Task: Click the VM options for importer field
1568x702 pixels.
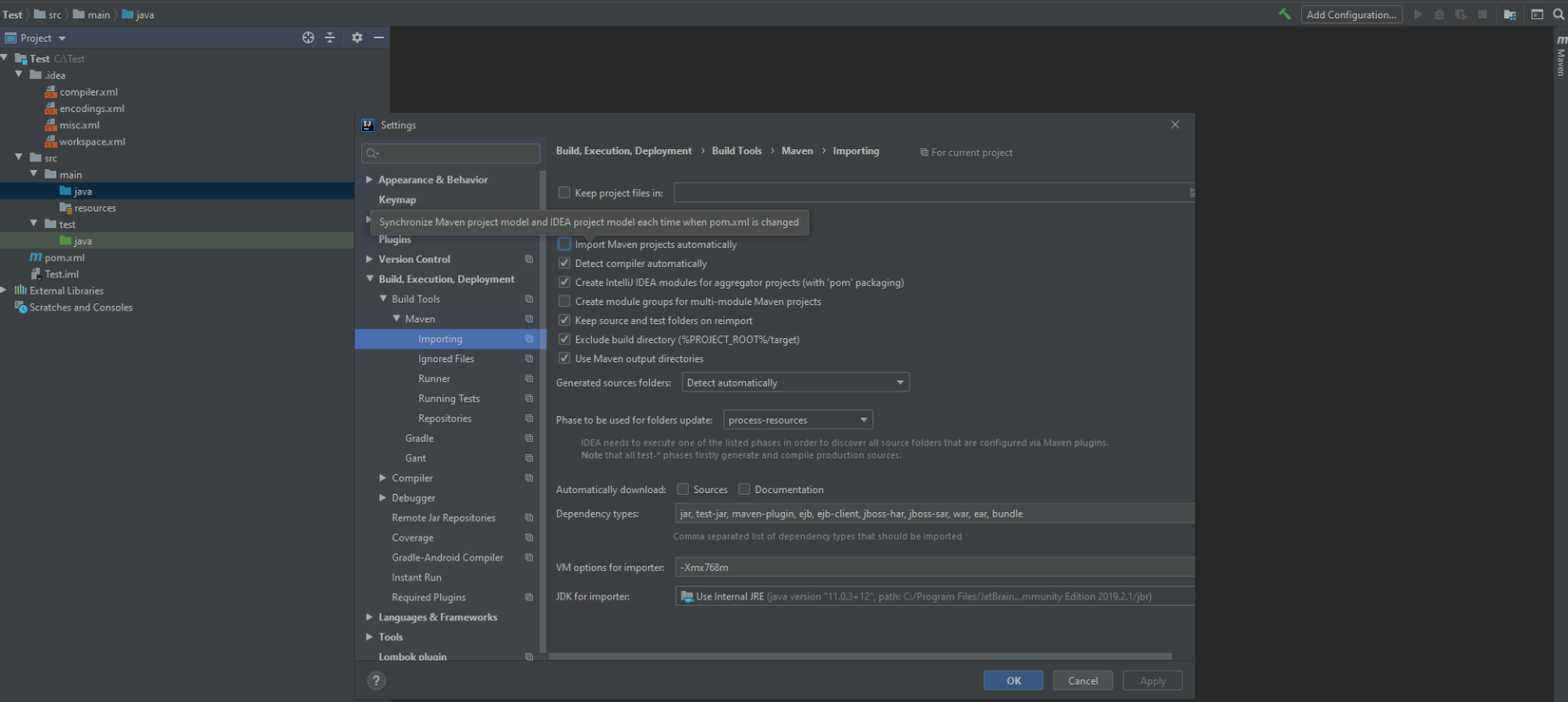Action: click(x=931, y=567)
